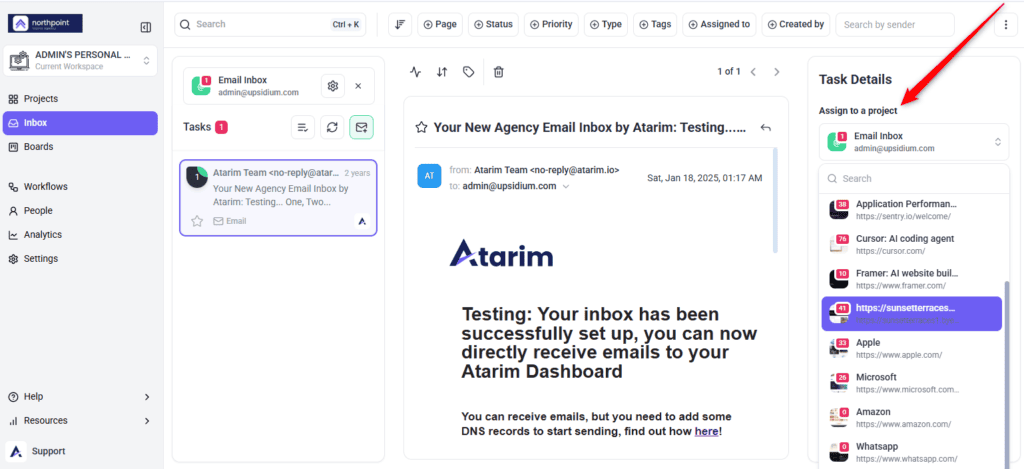This screenshot has height=469, width=1024.
Task: Star the Atarim Team task card
Action: pyautogui.click(x=197, y=221)
